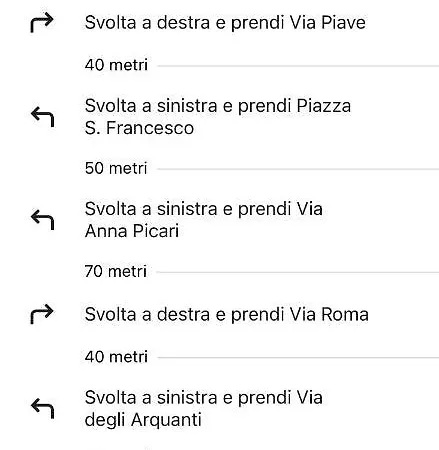Click the right-turn arrow for Via Piave
Image resolution: width=439 pixels, height=450 pixels.
42,23
